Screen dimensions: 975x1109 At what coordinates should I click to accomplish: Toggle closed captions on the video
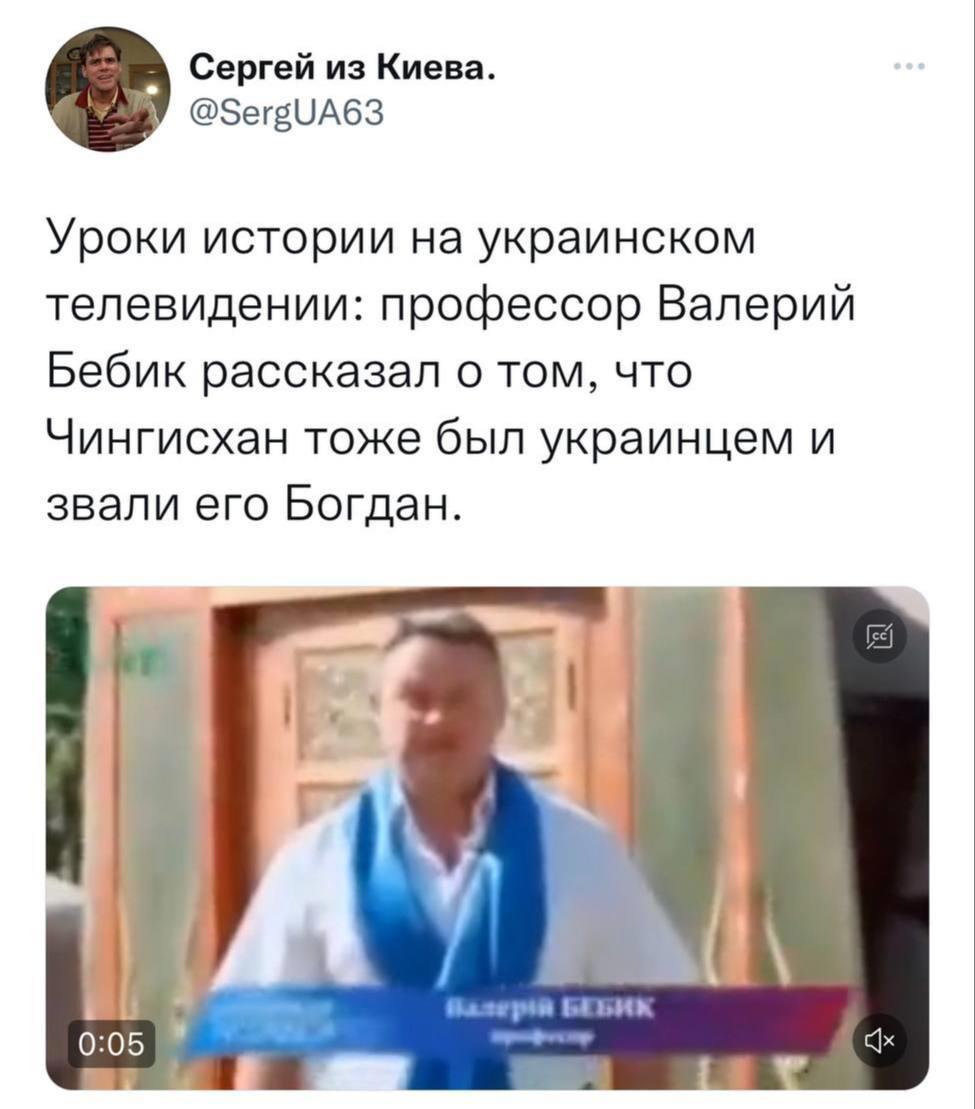tap(880, 638)
